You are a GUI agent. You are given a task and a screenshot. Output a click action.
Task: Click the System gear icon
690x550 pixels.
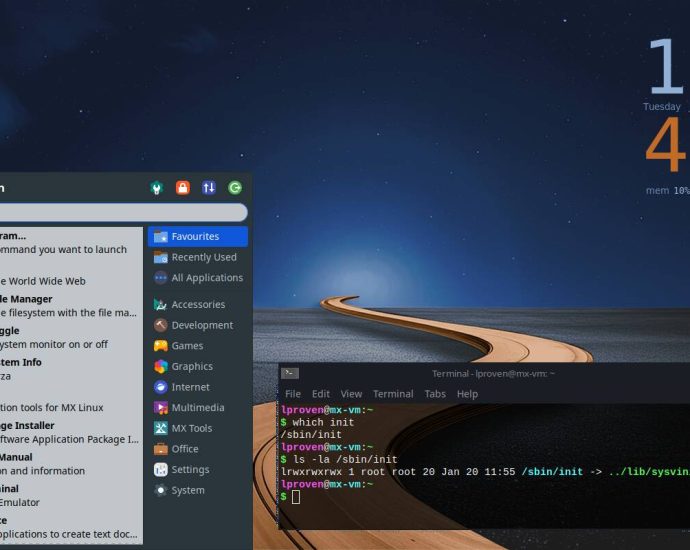pyautogui.click(x=161, y=491)
